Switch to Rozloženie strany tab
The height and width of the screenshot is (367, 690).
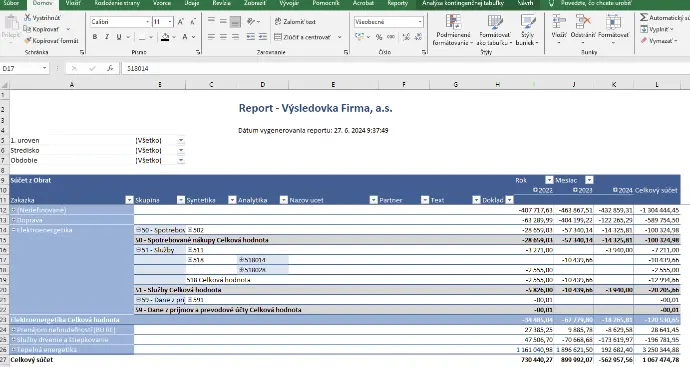117,3
